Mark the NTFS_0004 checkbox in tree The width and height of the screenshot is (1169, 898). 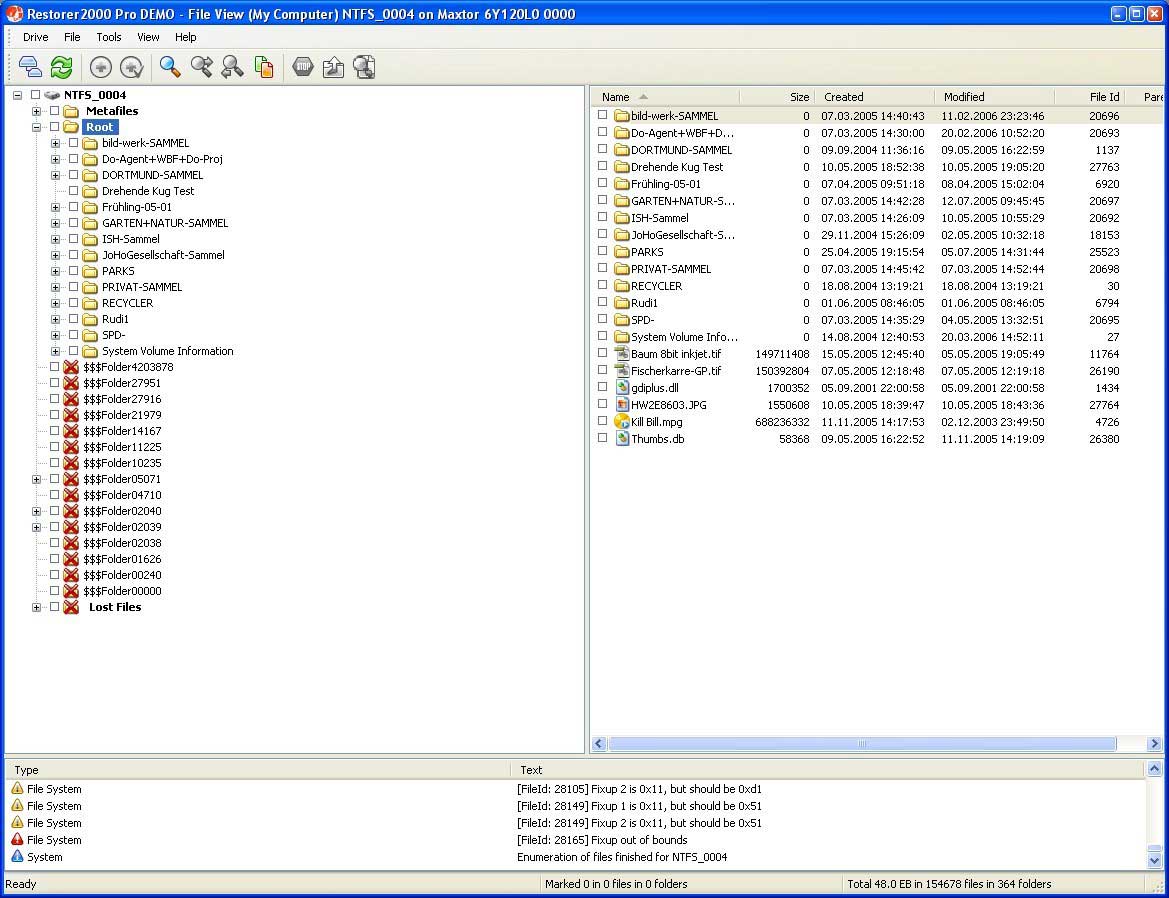click(35, 95)
